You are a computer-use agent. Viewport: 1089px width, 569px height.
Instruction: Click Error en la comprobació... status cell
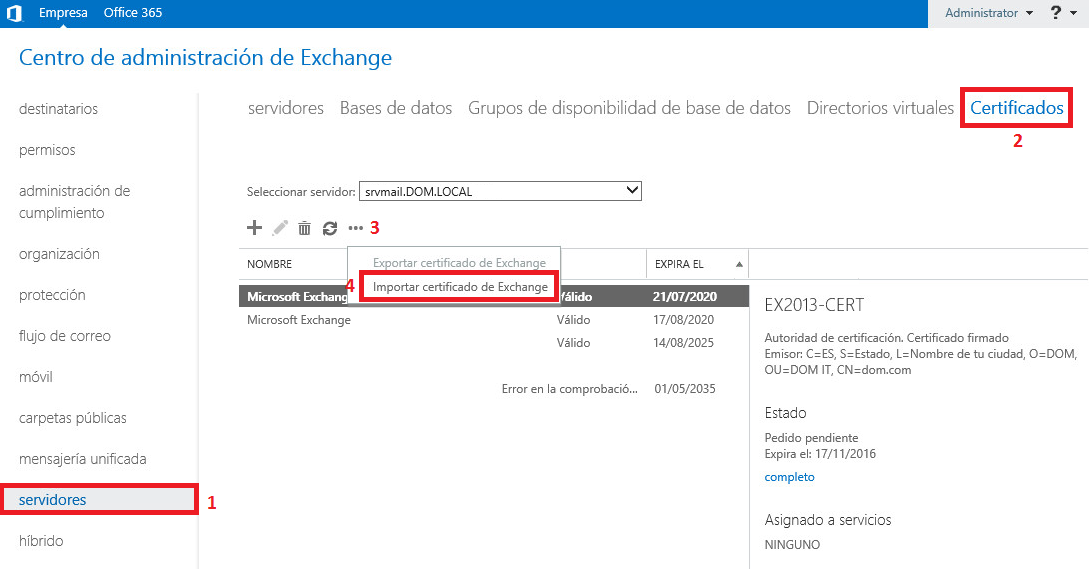pos(570,389)
